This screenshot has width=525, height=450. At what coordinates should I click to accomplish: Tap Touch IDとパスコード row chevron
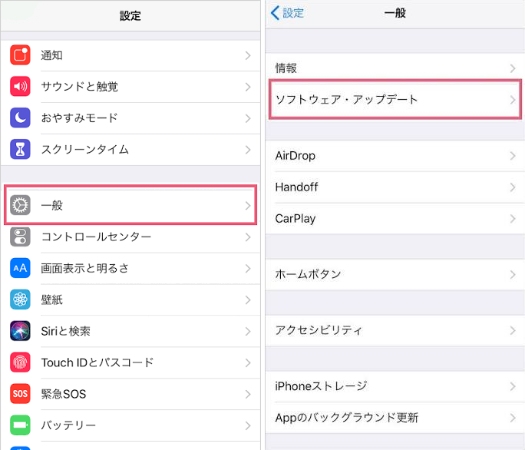[x=248, y=363]
